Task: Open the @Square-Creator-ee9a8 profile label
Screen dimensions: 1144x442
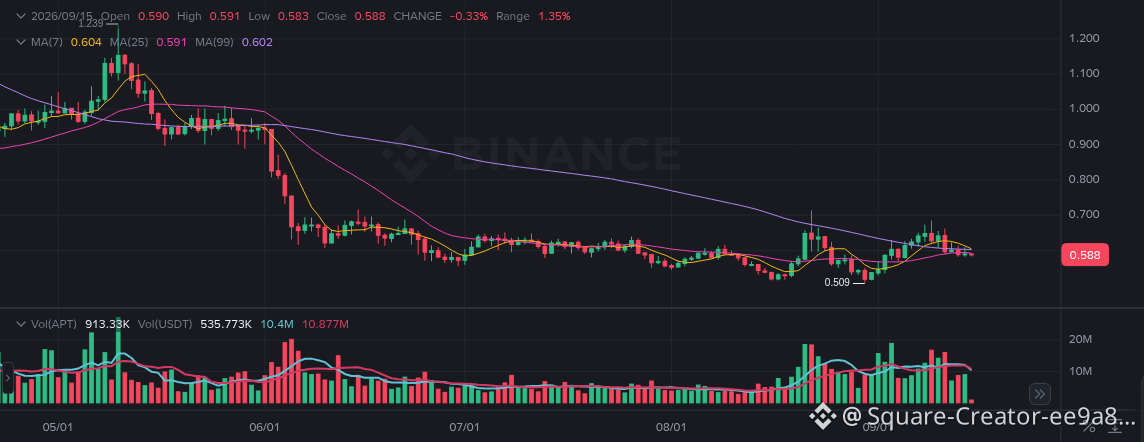Action: [x=974, y=417]
